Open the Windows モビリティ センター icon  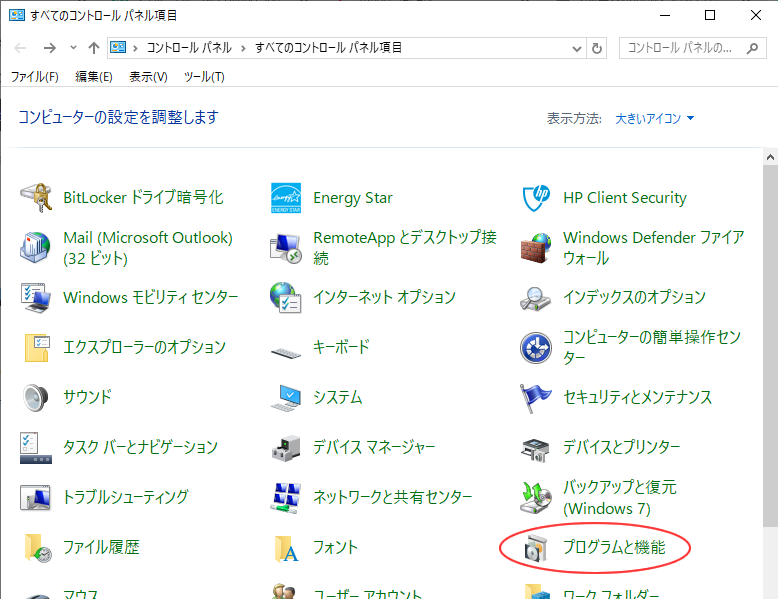[x=36, y=297]
